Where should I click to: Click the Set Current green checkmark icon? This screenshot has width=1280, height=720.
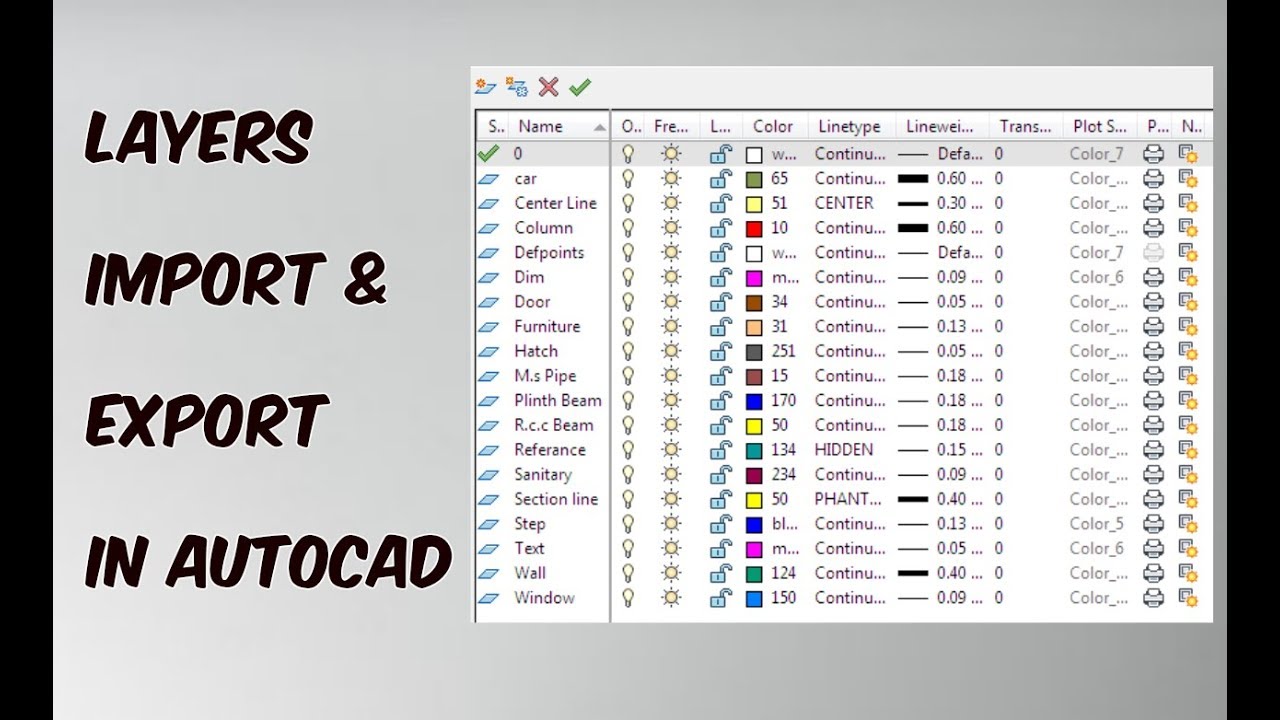pos(580,87)
